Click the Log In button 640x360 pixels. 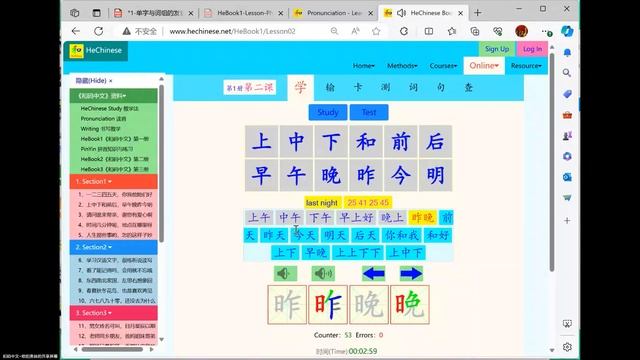click(532, 49)
